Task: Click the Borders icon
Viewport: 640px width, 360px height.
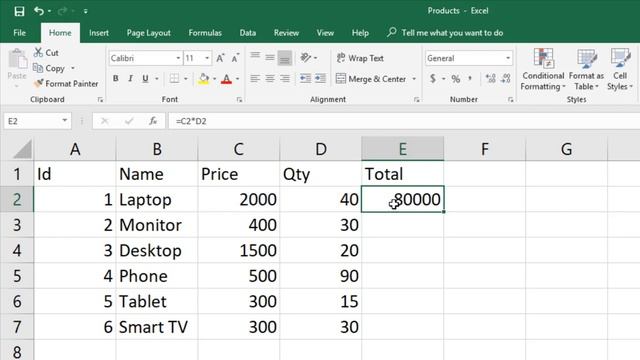Action: click(174, 78)
